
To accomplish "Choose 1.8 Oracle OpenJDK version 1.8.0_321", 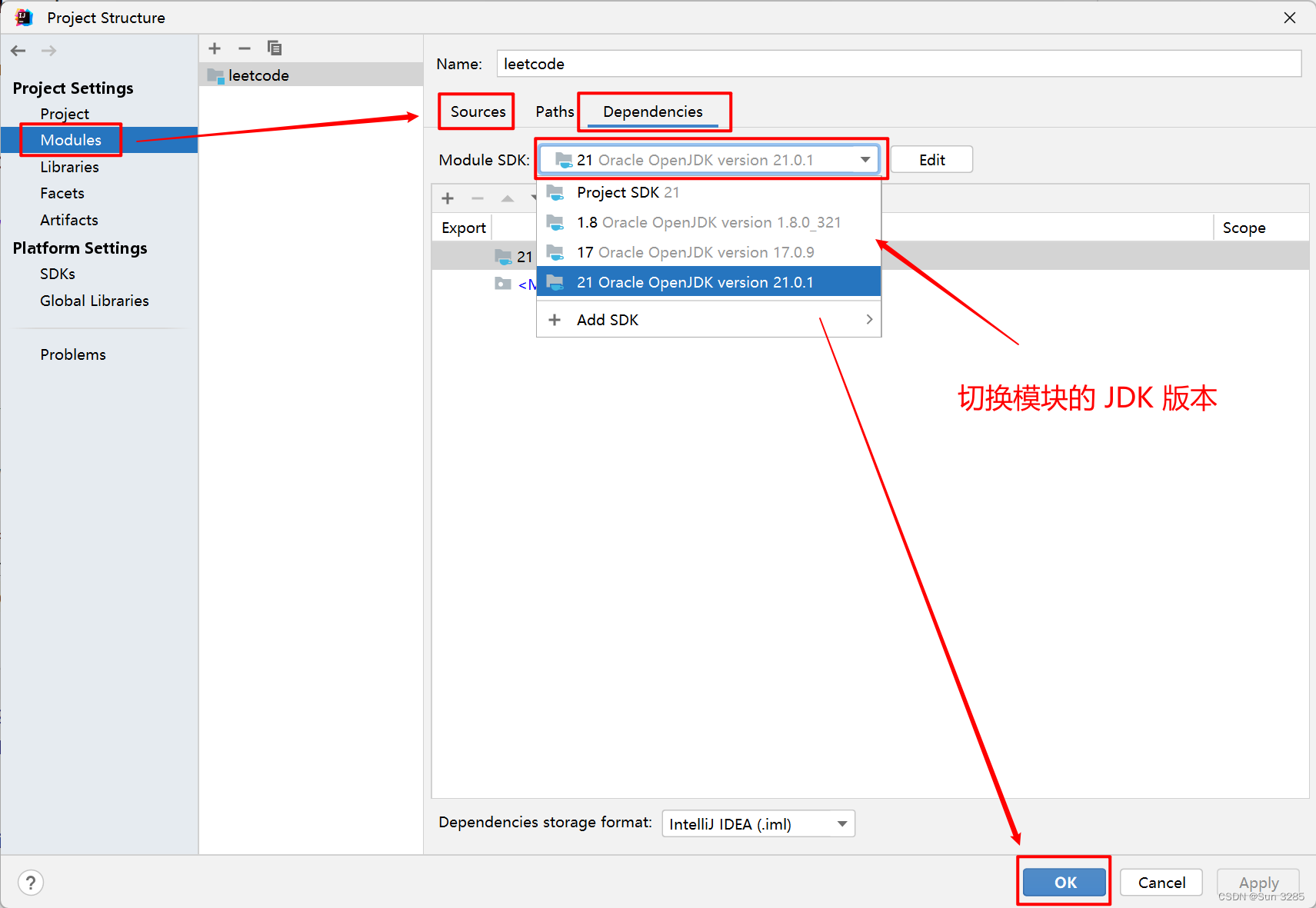I will (708, 222).
